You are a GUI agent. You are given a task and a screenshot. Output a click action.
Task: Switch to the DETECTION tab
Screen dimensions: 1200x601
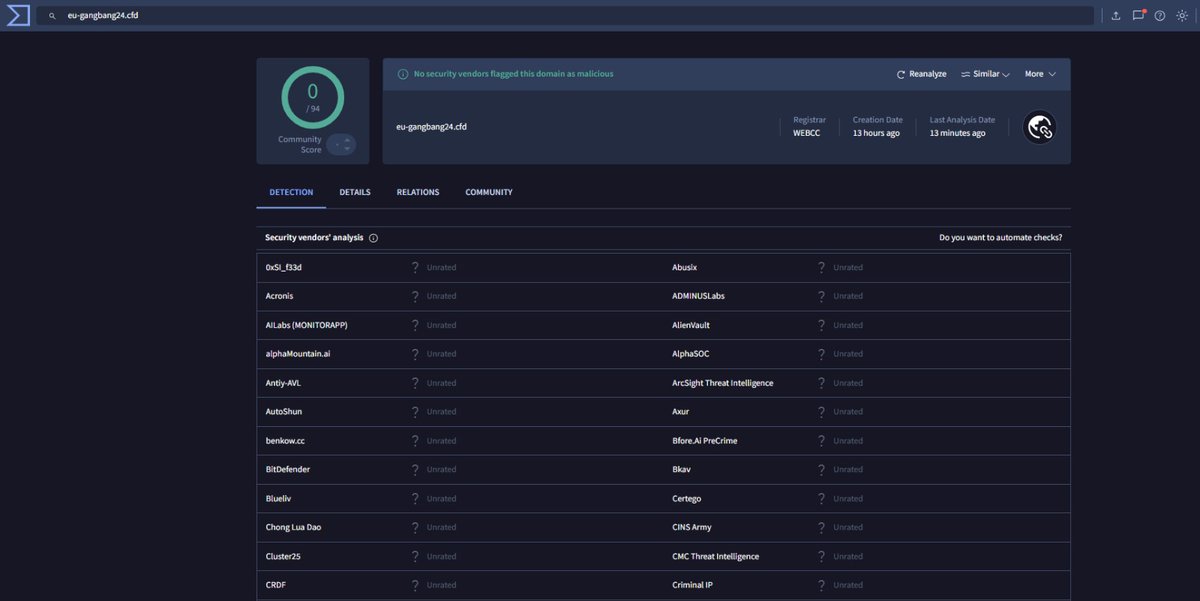(291, 192)
